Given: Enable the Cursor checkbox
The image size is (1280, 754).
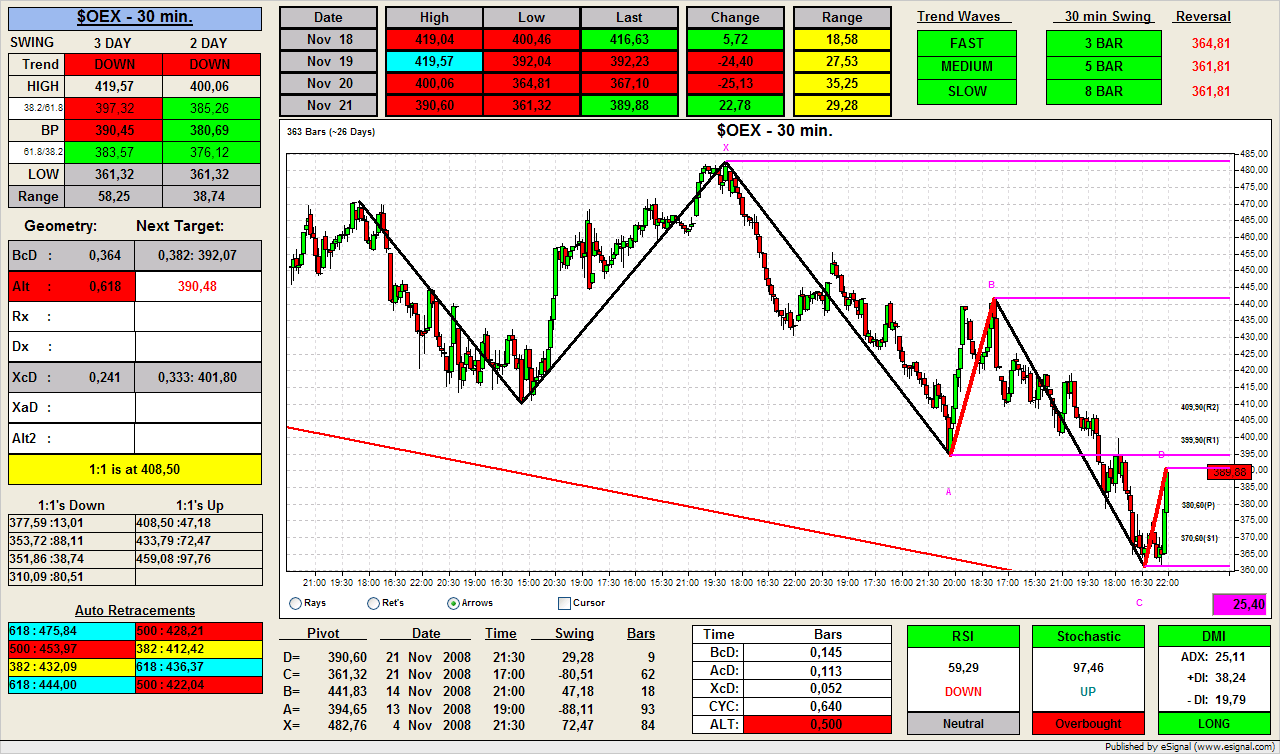Looking at the screenshot, I should click(x=564, y=603).
